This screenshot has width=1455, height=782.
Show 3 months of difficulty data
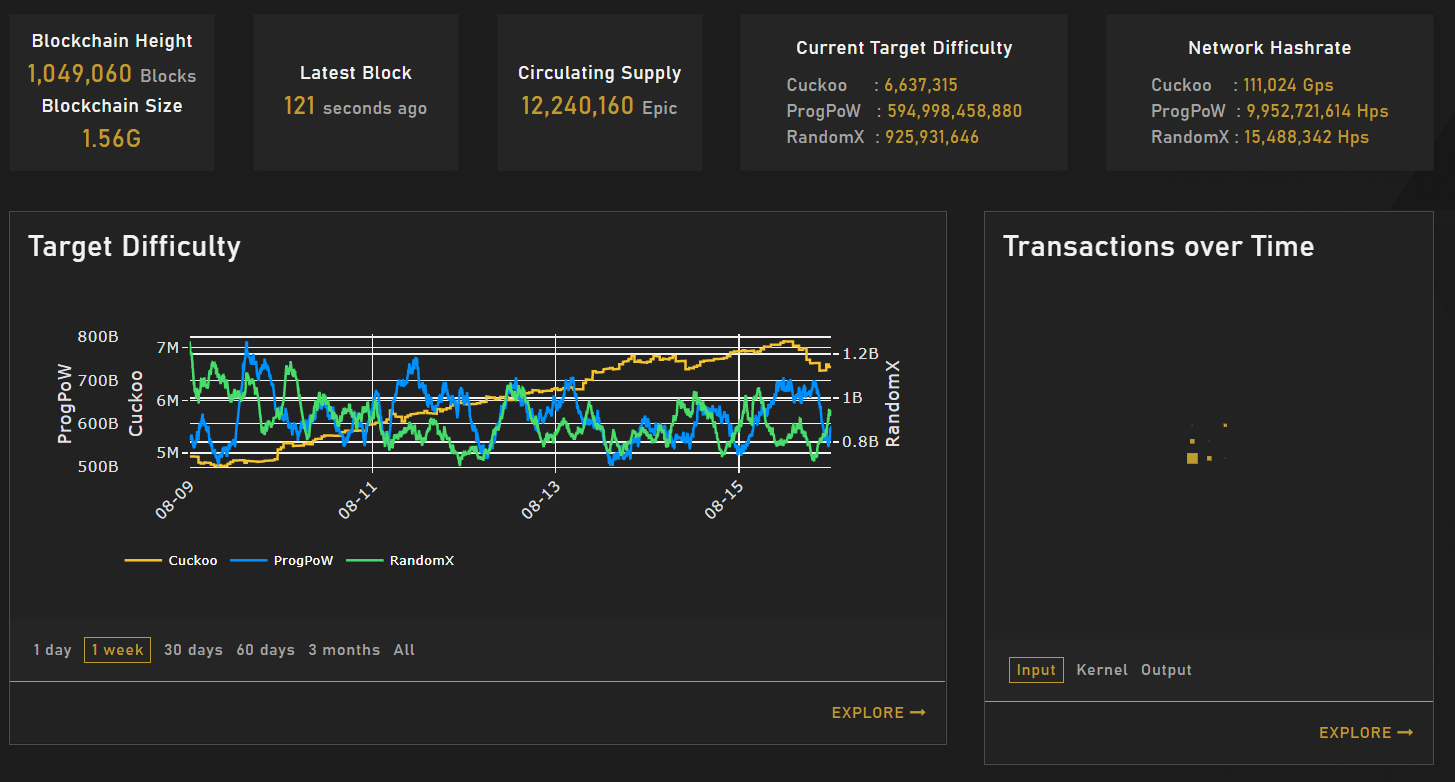(x=344, y=650)
